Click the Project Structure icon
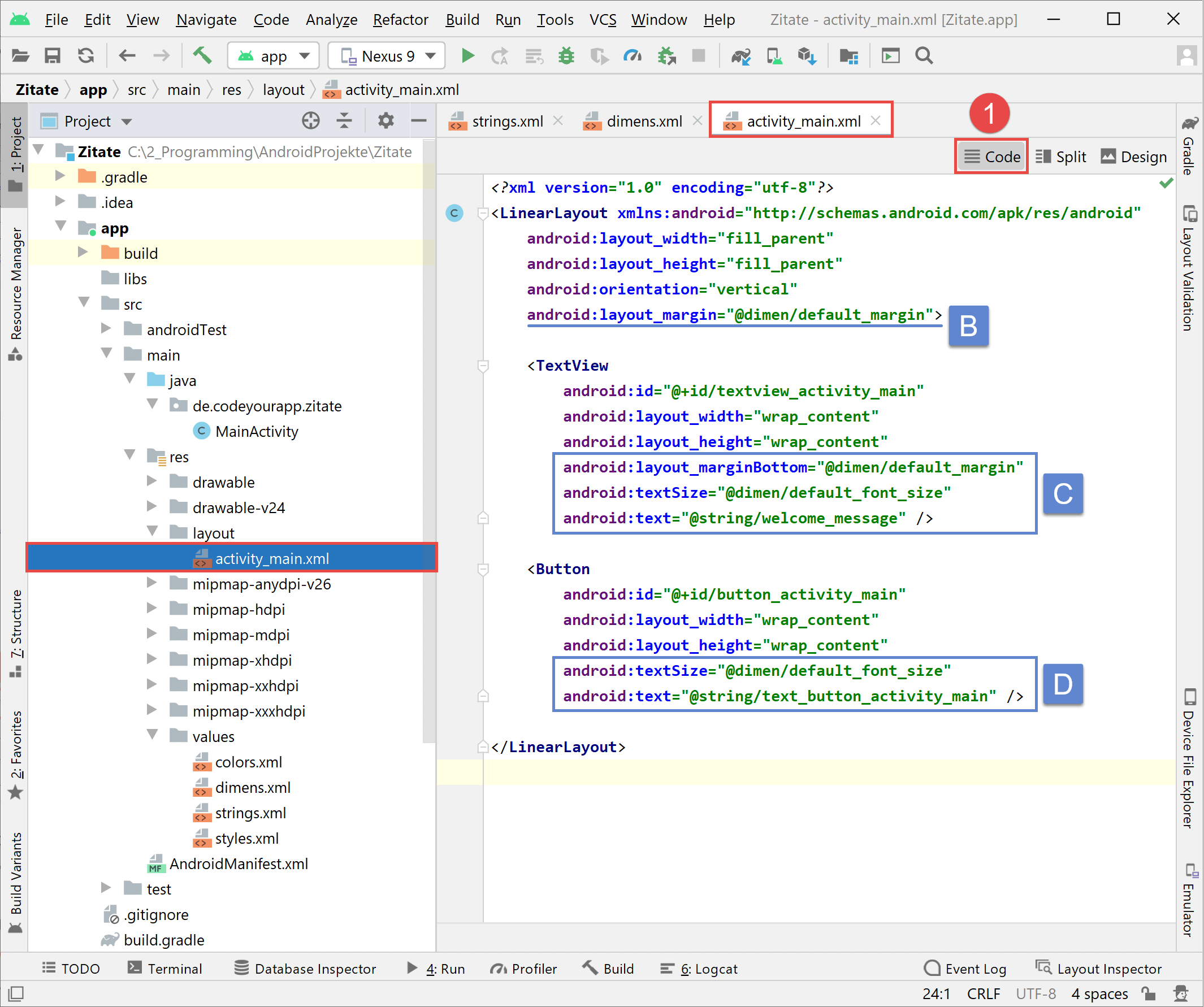Viewport: 1204px width, 1007px height. 848,56
